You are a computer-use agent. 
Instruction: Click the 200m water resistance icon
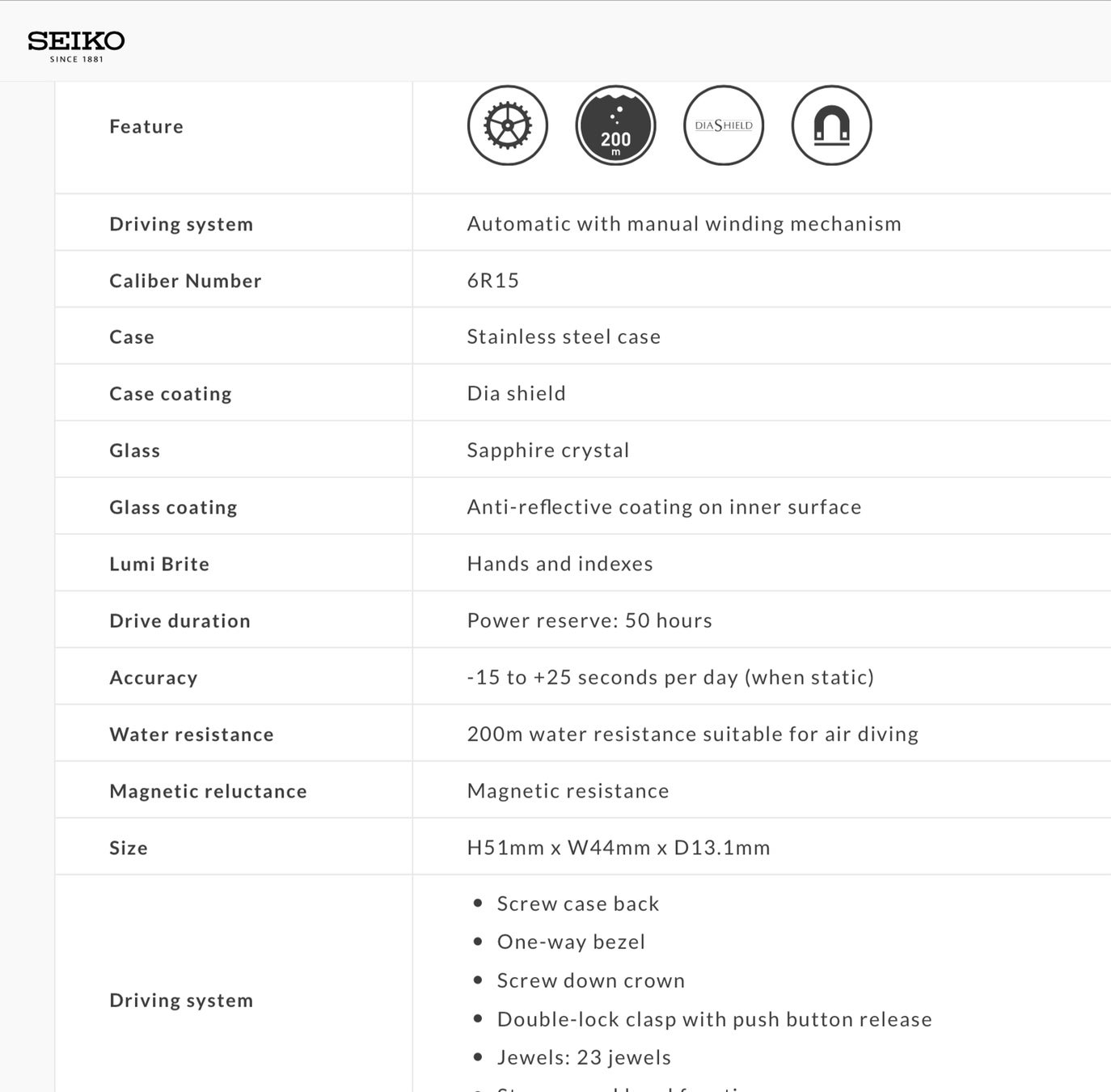coord(615,125)
